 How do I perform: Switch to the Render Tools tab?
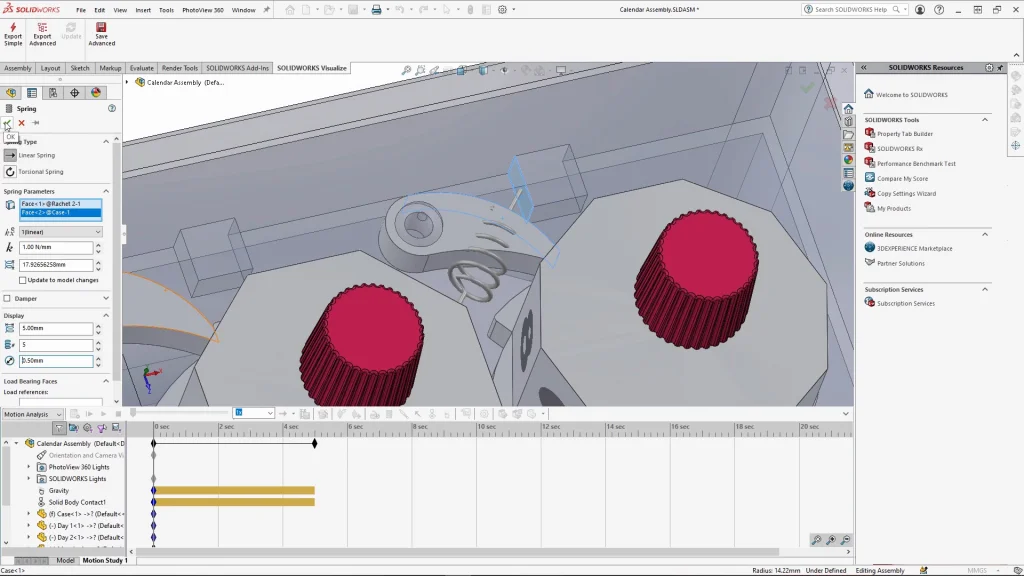[x=179, y=68]
